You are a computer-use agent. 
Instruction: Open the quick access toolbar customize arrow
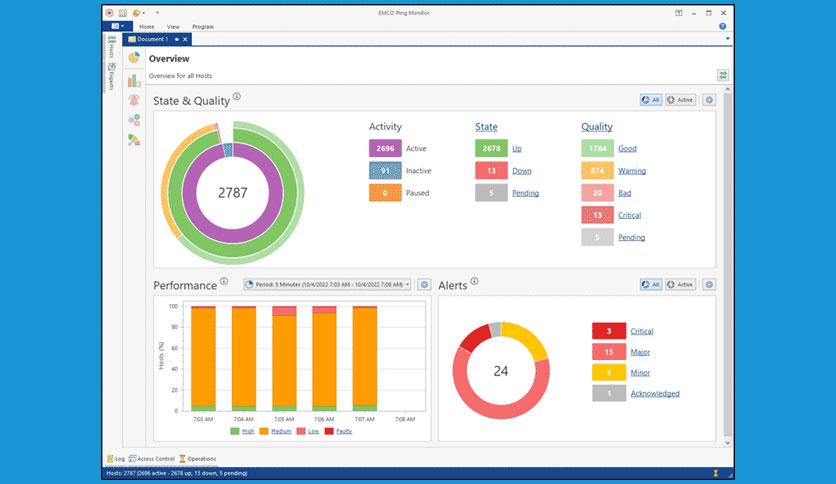pyautogui.click(x=157, y=13)
